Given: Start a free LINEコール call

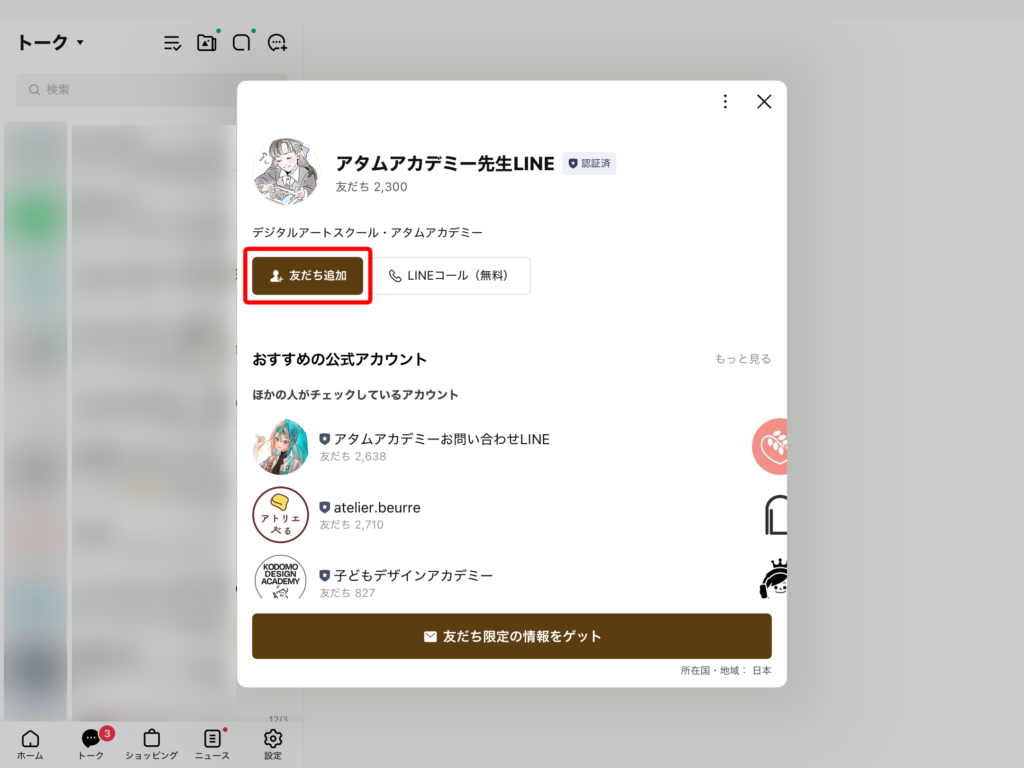Looking at the screenshot, I should (451, 276).
